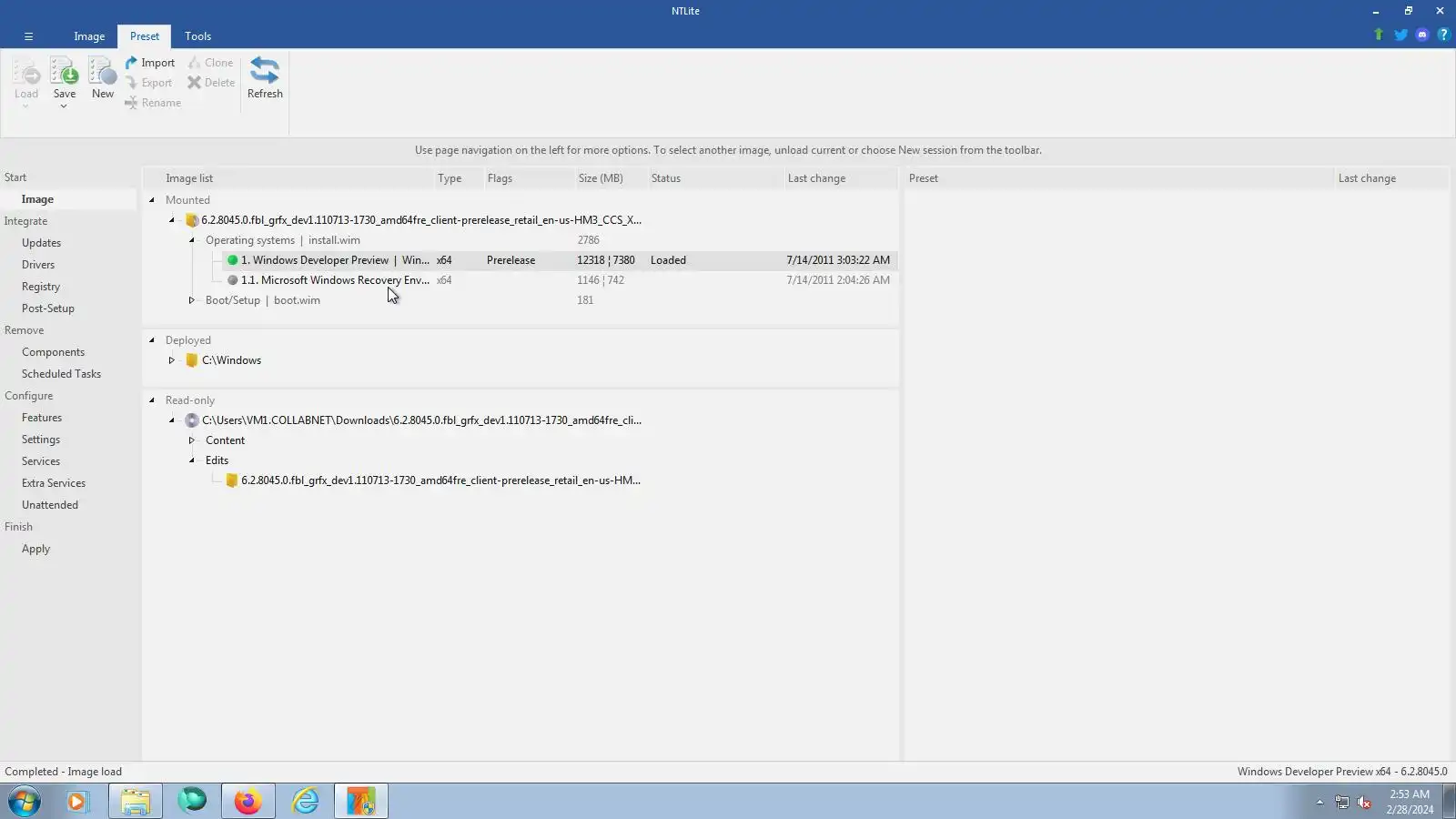Open the Discord link icon

pyautogui.click(x=1422, y=35)
